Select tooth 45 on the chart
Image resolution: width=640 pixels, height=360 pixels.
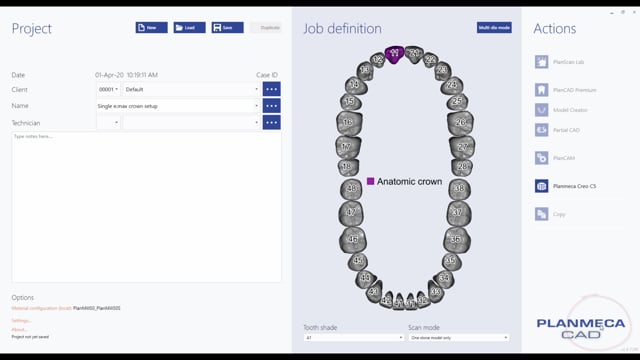click(358, 261)
